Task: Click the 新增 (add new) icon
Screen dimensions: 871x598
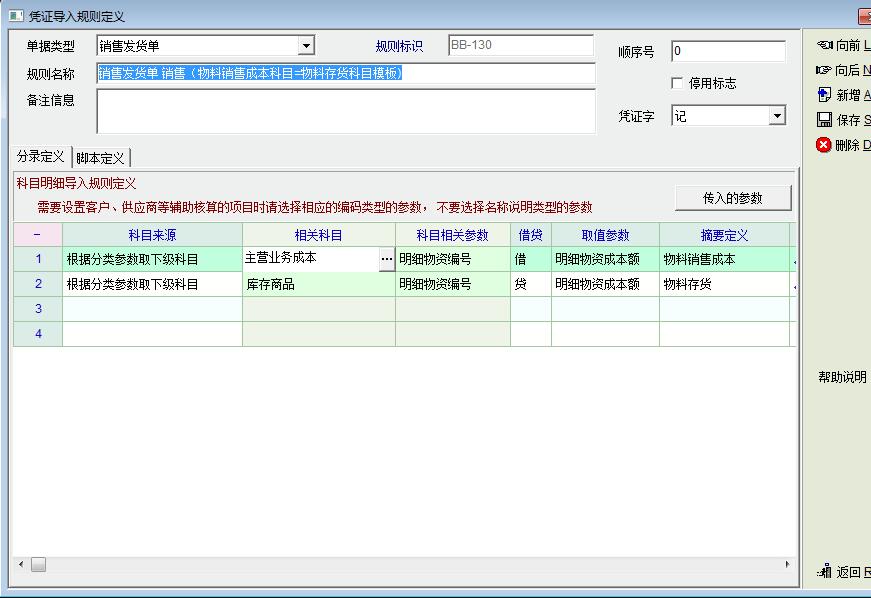Action: (x=824, y=95)
